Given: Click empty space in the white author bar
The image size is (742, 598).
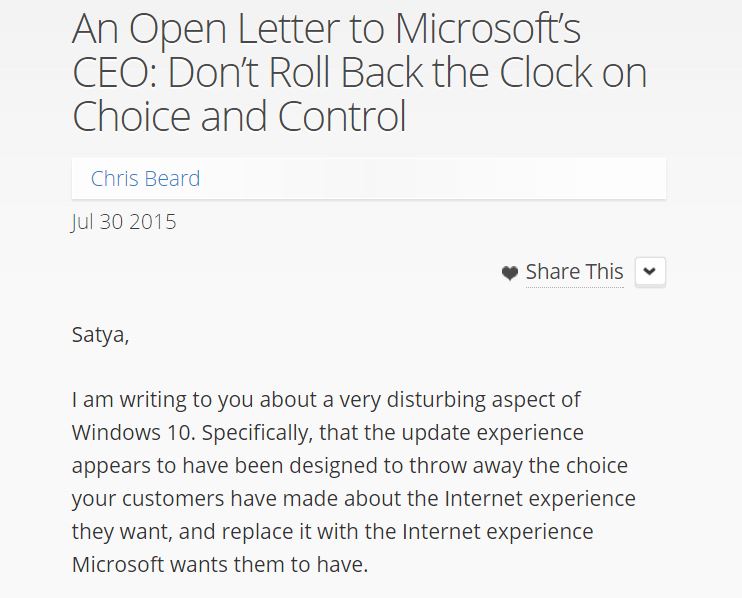Looking at the screenshot, I should point(426,179).
